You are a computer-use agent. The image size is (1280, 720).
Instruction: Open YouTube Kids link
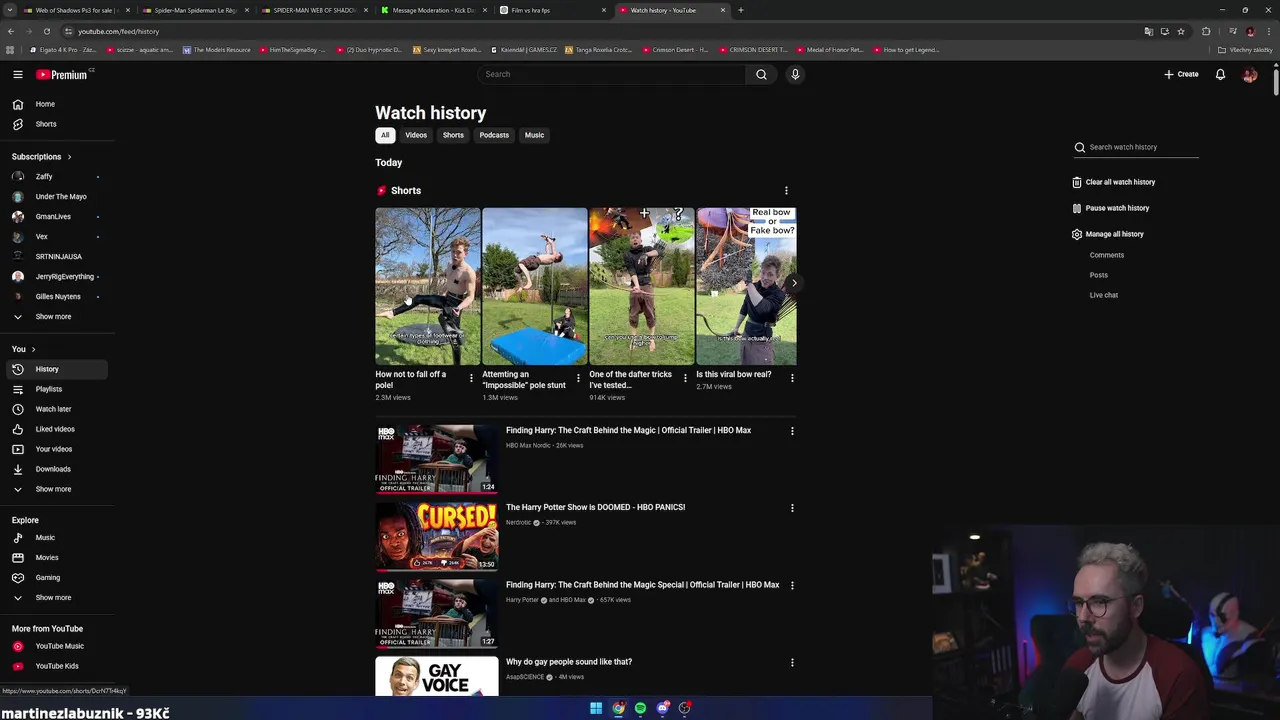tap(55, 666)
